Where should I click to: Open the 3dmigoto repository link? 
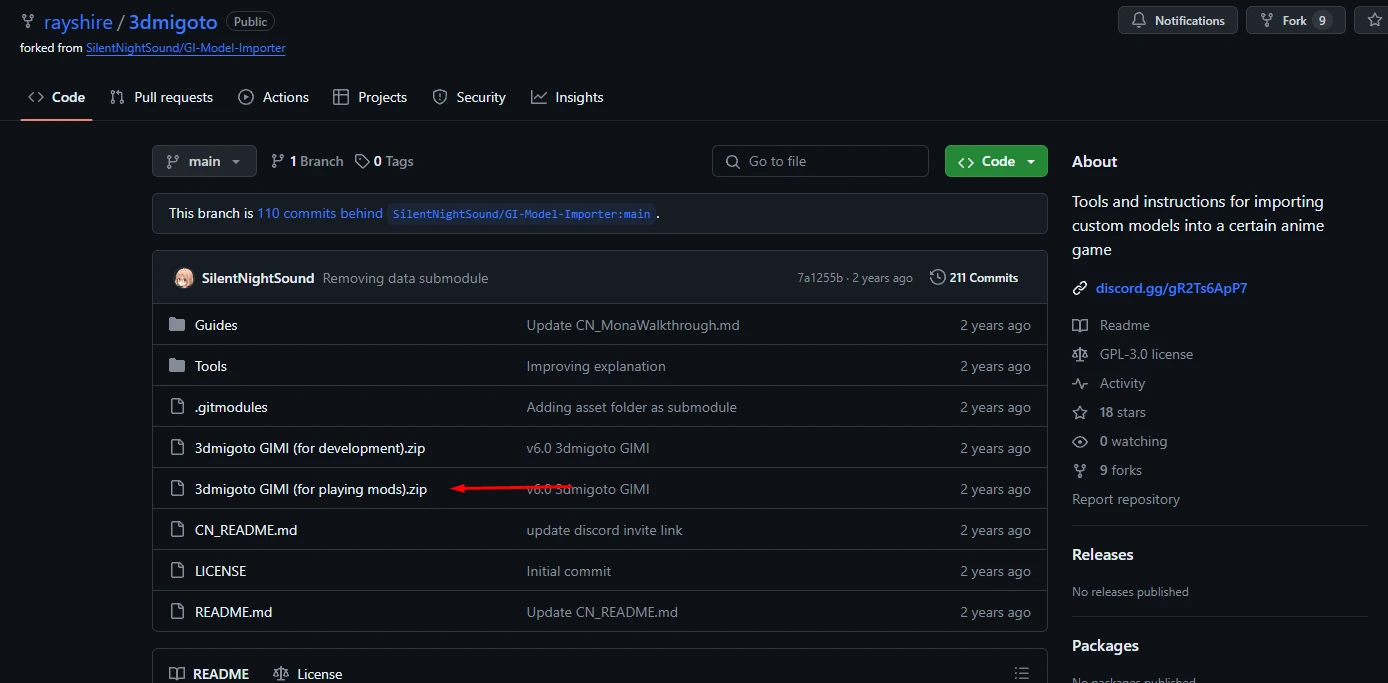pyautogui.click(x=173, y=21)
